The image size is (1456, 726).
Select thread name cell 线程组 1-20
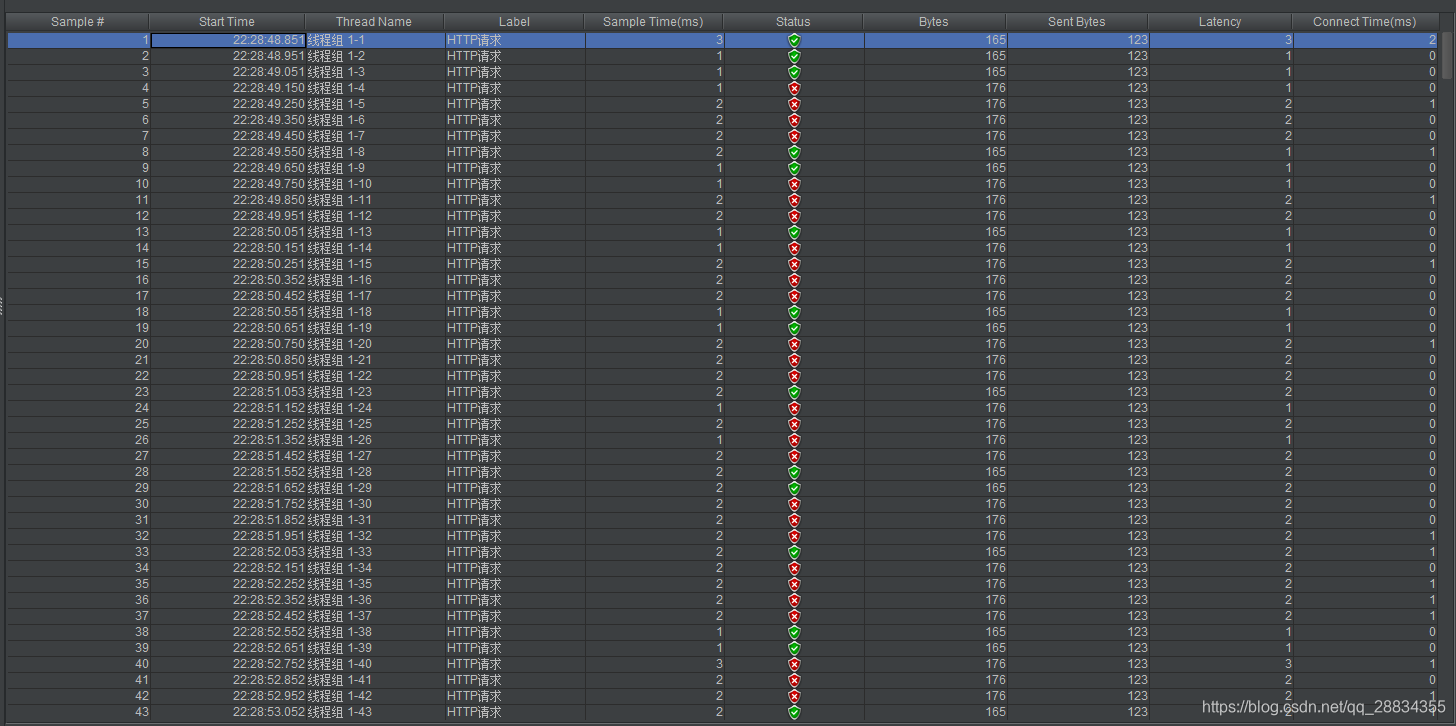click(374, 344)
